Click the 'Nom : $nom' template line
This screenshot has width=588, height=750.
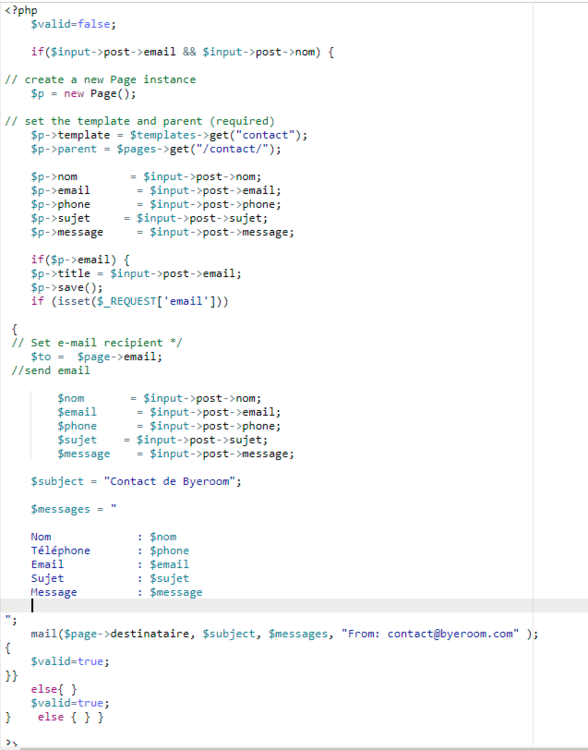[x=104, y=537]
